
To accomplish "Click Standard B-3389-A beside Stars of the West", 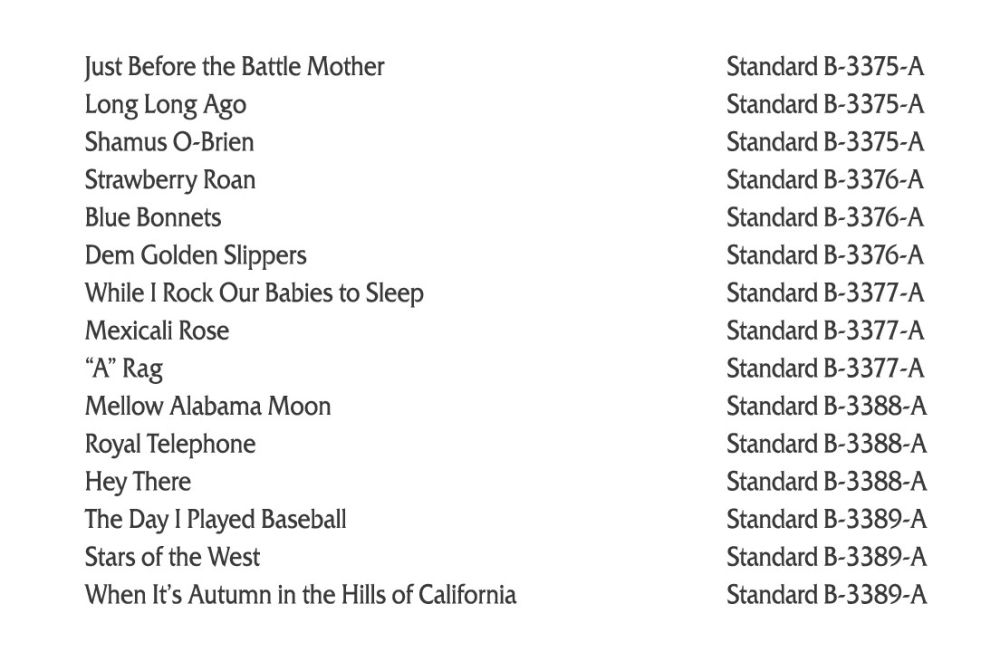I will tap(826, 557).
